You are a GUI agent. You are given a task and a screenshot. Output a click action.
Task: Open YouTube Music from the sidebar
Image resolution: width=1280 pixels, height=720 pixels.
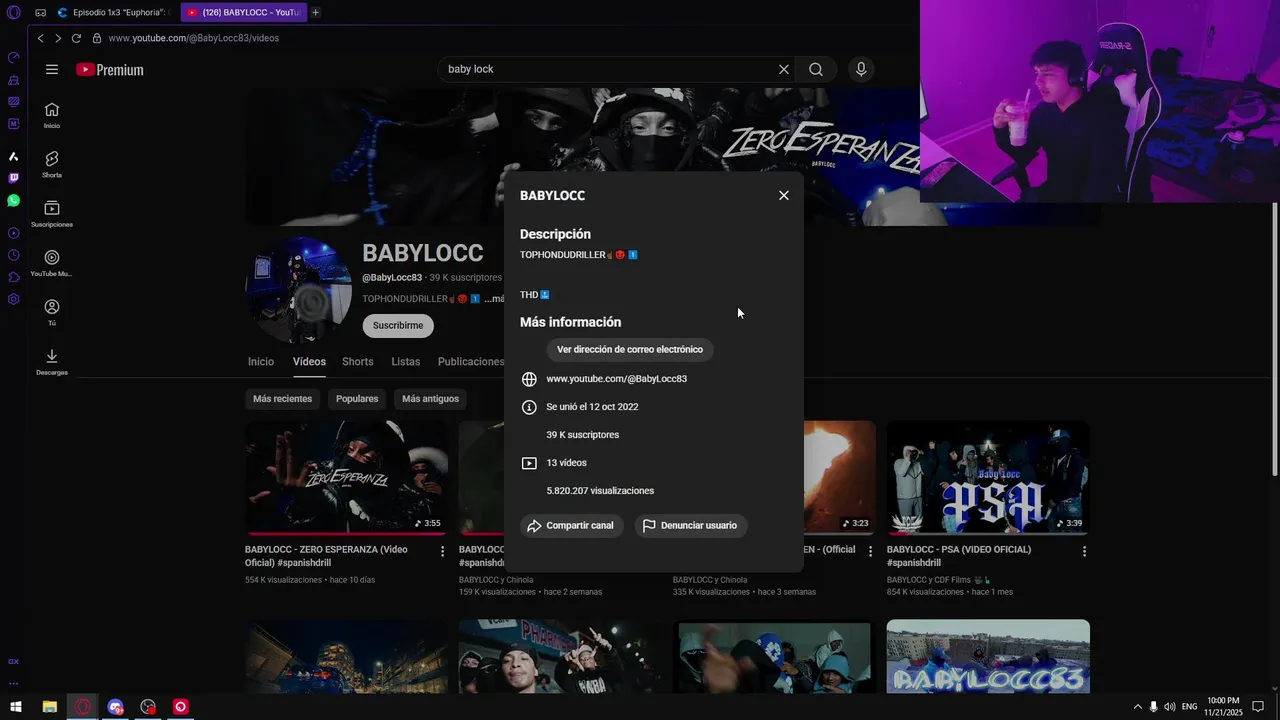click(x=52, y=263)
